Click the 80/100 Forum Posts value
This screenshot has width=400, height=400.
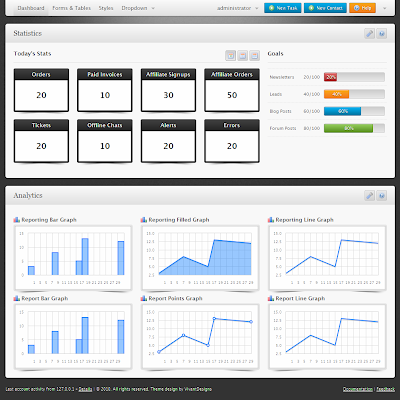[x=312, y=128]
